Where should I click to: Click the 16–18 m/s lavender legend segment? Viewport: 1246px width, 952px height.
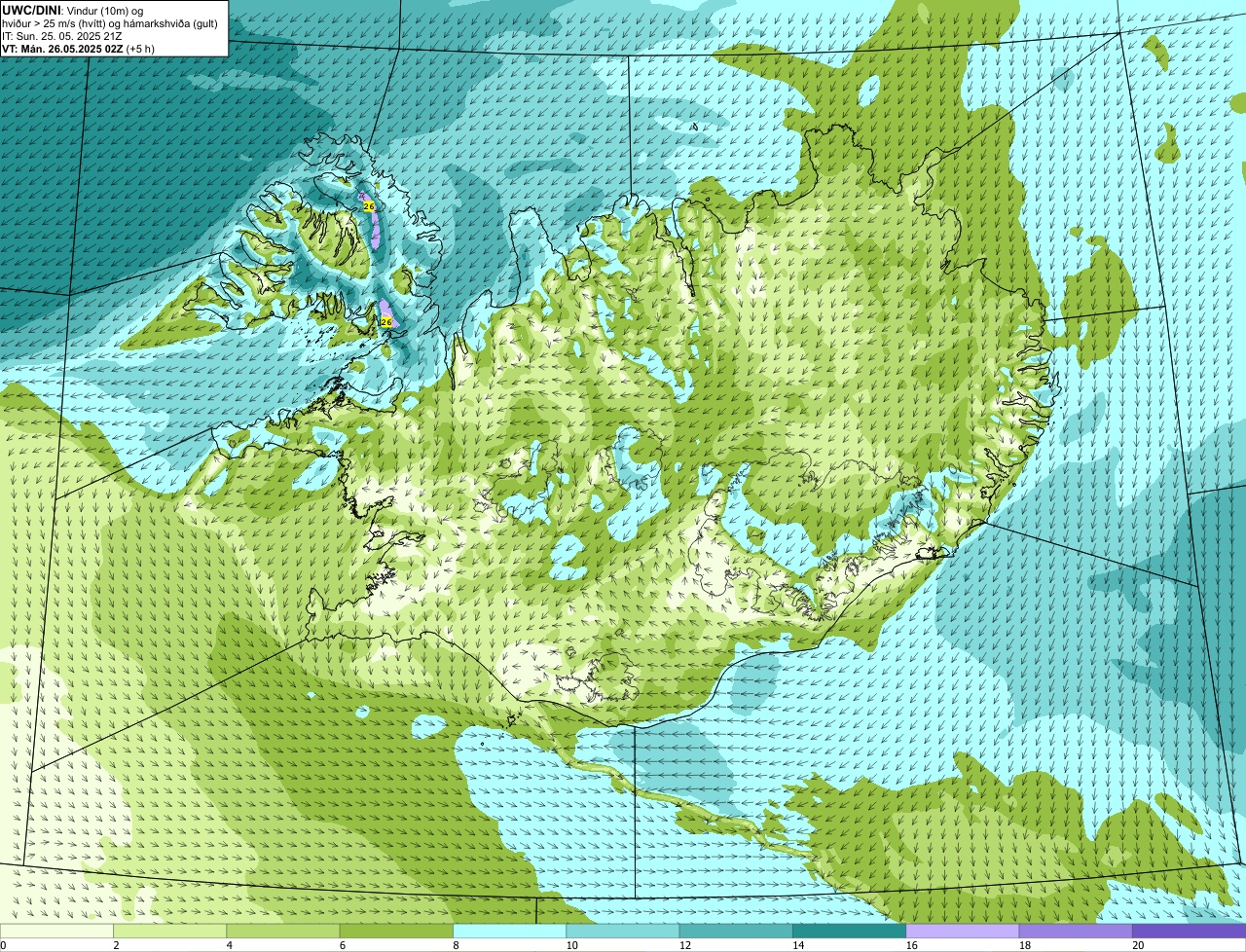click(x=963, y=931)
